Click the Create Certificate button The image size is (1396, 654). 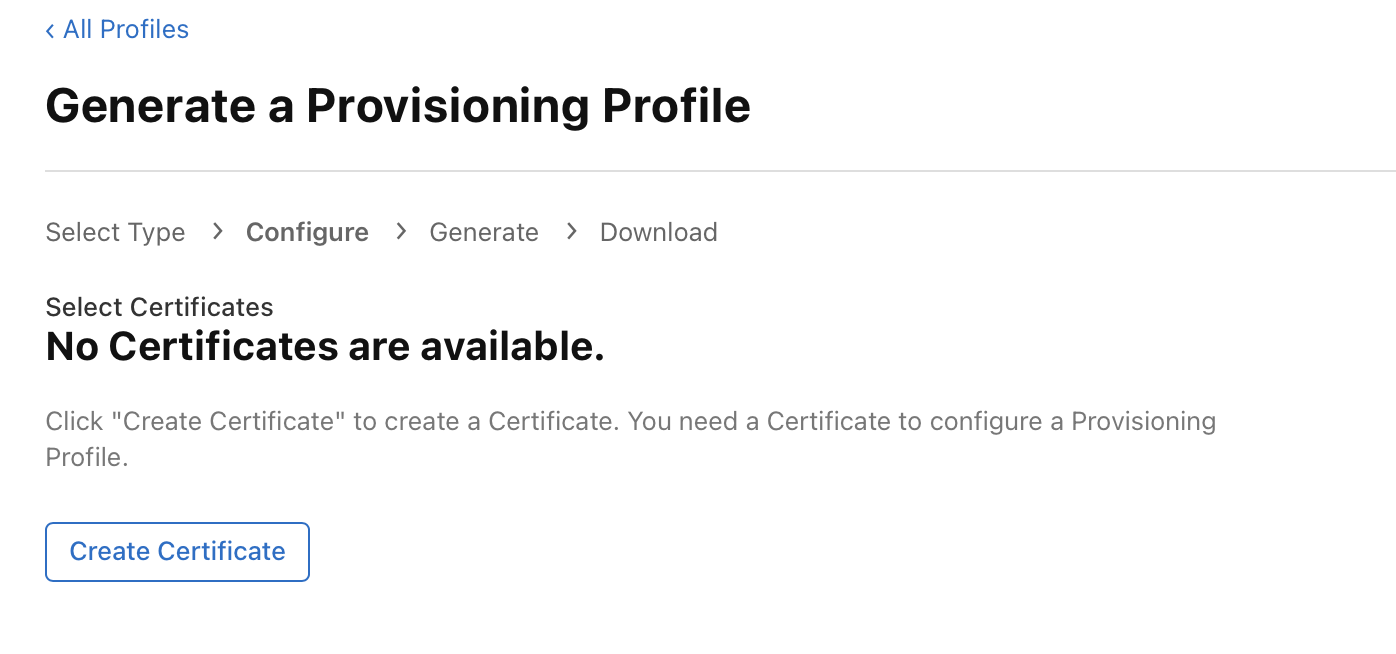tap(177, 551)
